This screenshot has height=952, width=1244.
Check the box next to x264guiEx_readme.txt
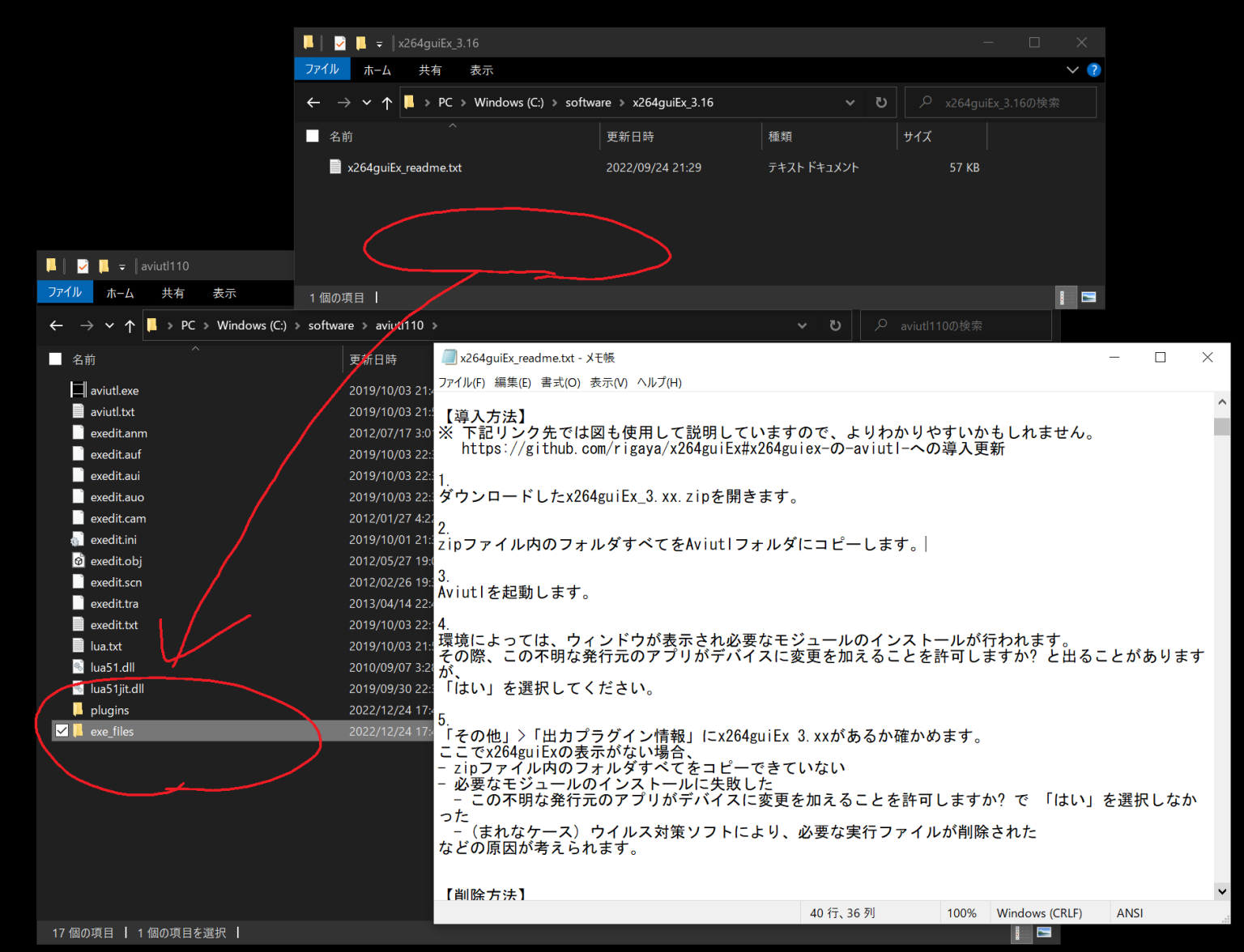click(313, 167)
